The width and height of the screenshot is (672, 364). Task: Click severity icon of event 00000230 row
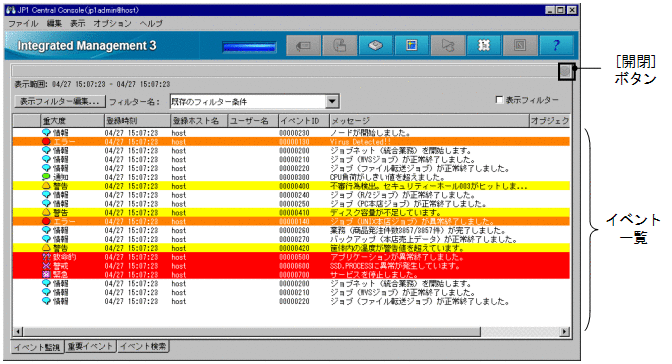coord(46,132)
